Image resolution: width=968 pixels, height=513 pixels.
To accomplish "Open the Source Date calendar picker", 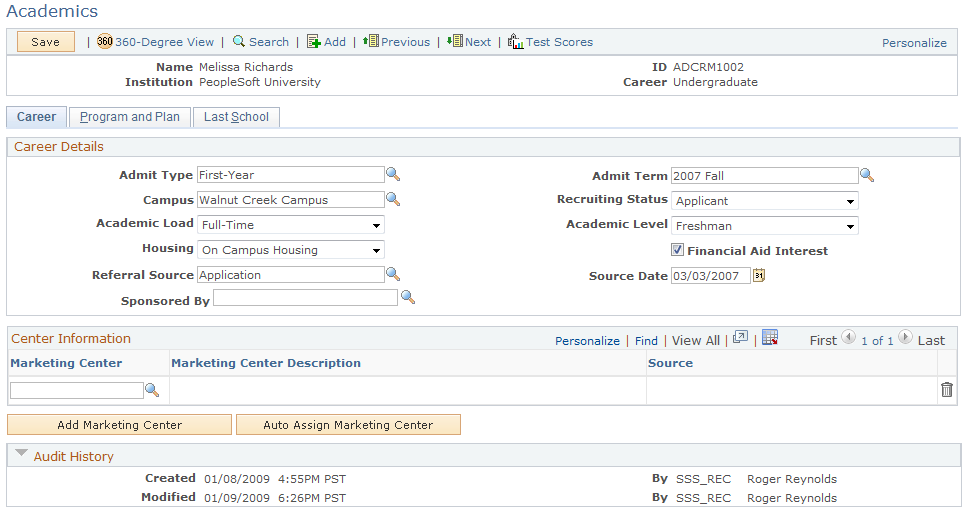I will tap(759, 276).
